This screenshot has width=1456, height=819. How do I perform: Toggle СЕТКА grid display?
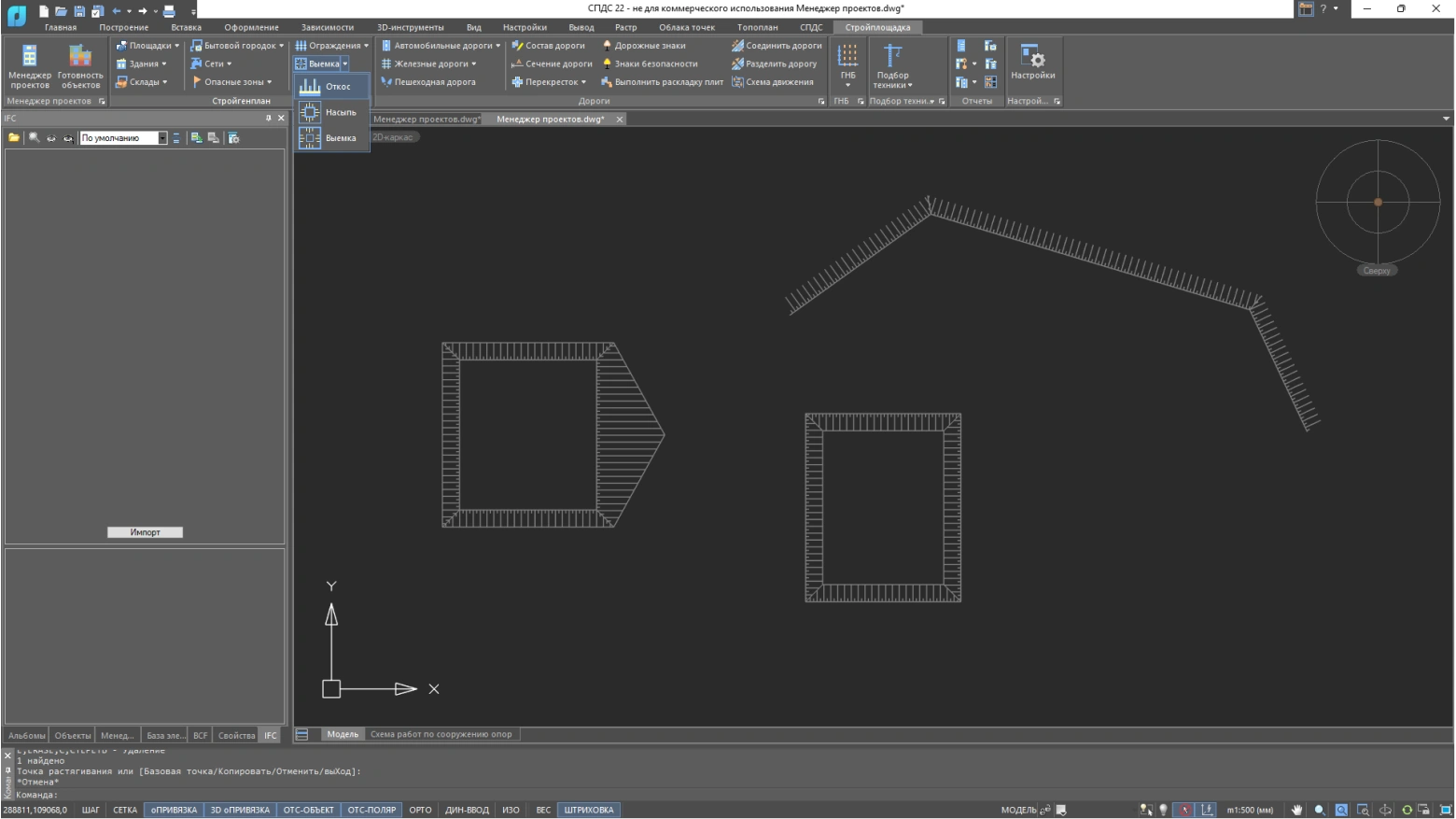click(x=125, y=810)
